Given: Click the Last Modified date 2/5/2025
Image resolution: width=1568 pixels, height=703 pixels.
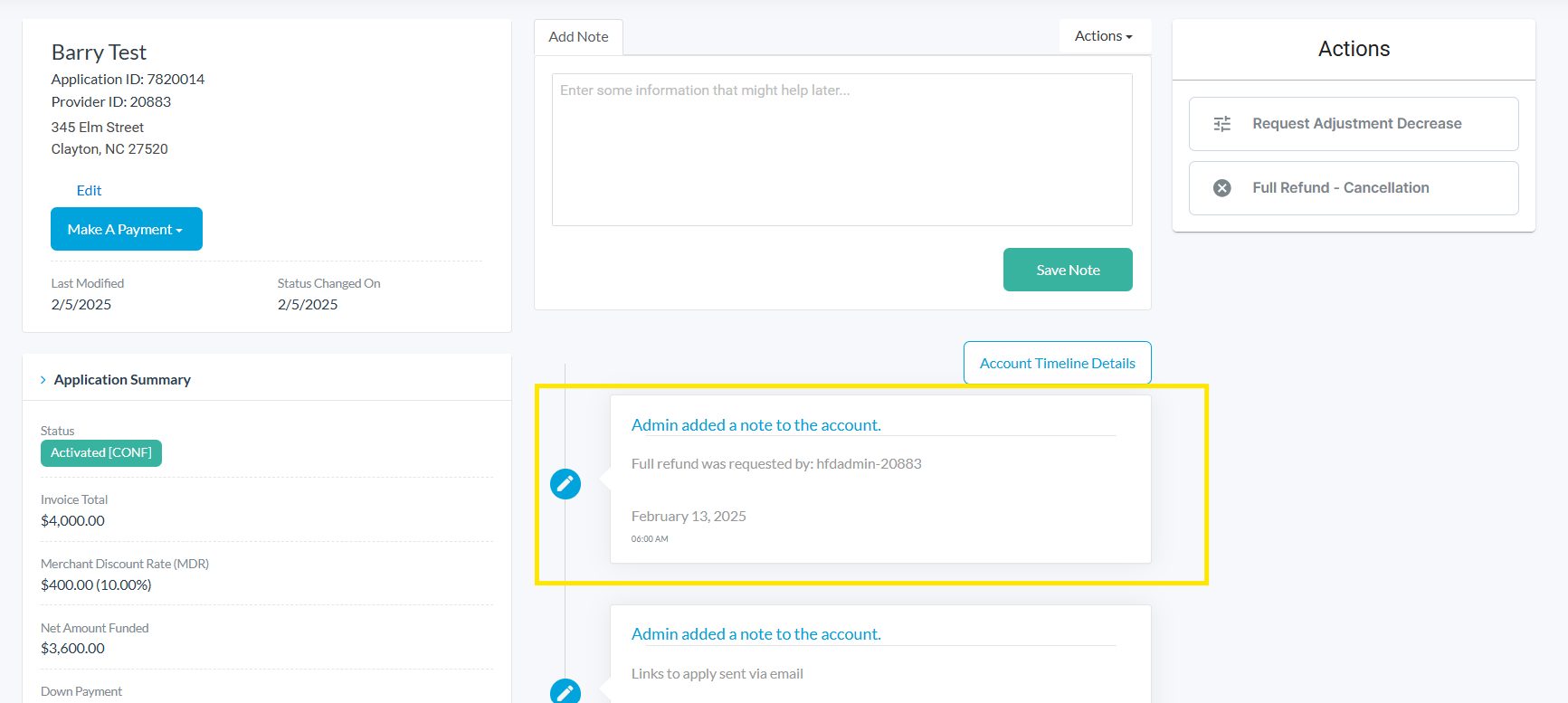Looking at the screenshot, I should tap(81, 305).
